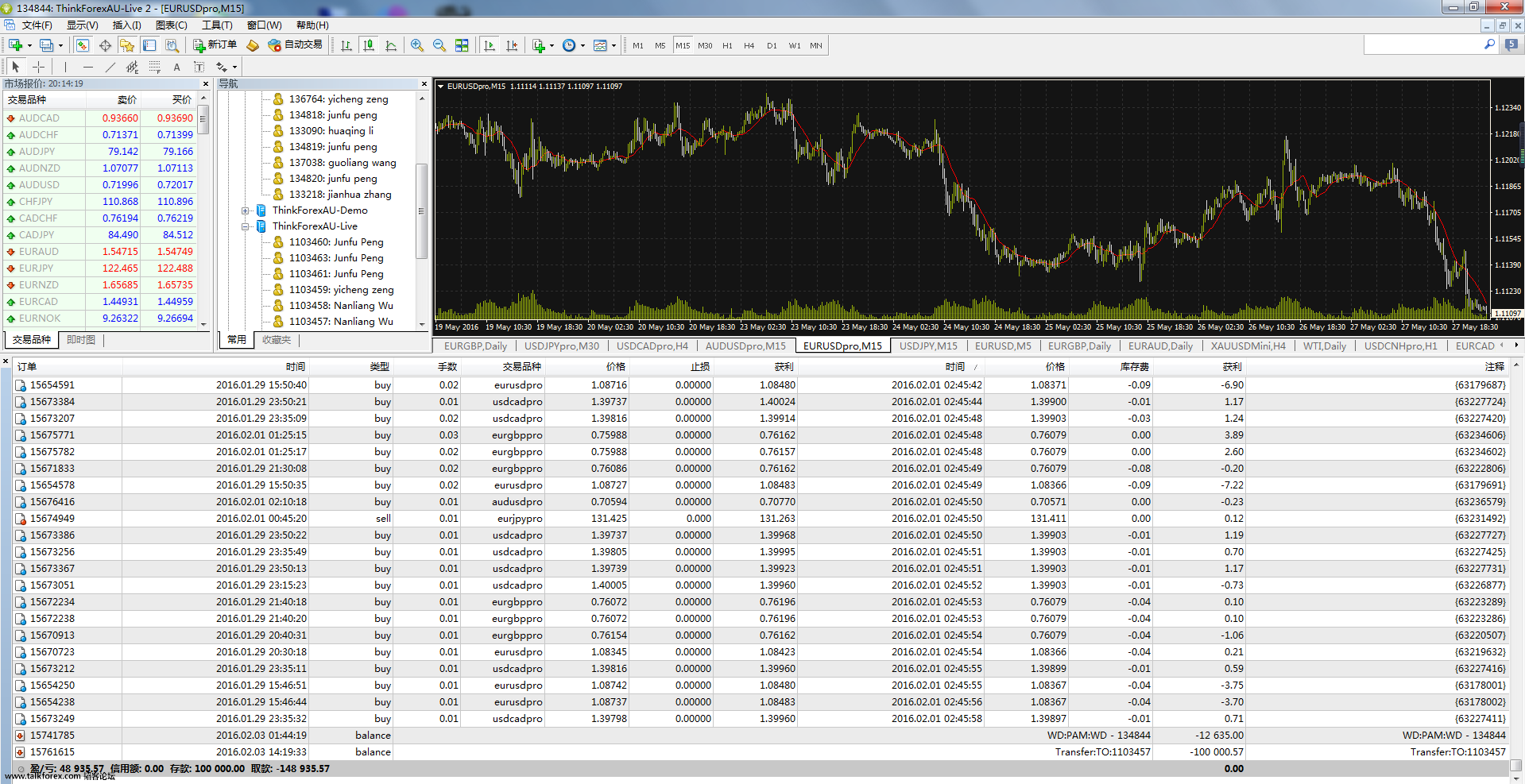Switch timeframe to M30
This screenshot has height=784, width=1525.
pos(705,45)
